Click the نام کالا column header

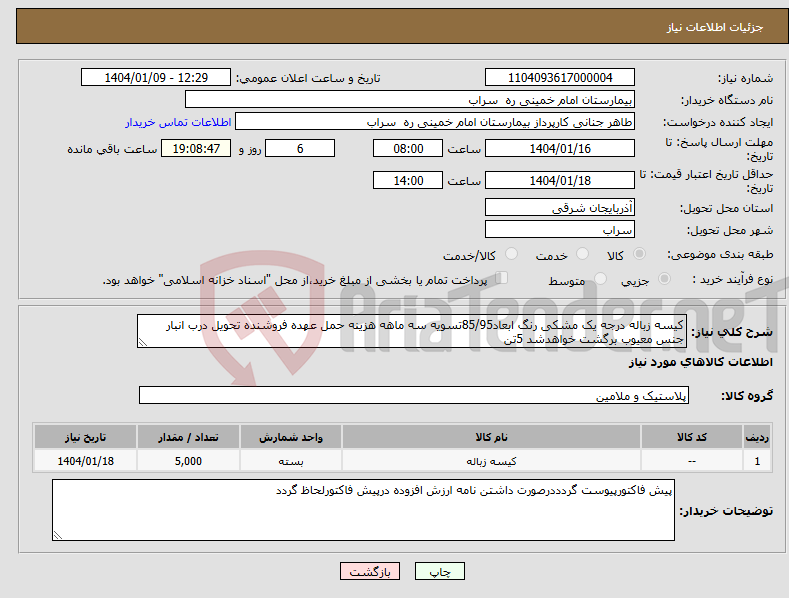point(492,437)
